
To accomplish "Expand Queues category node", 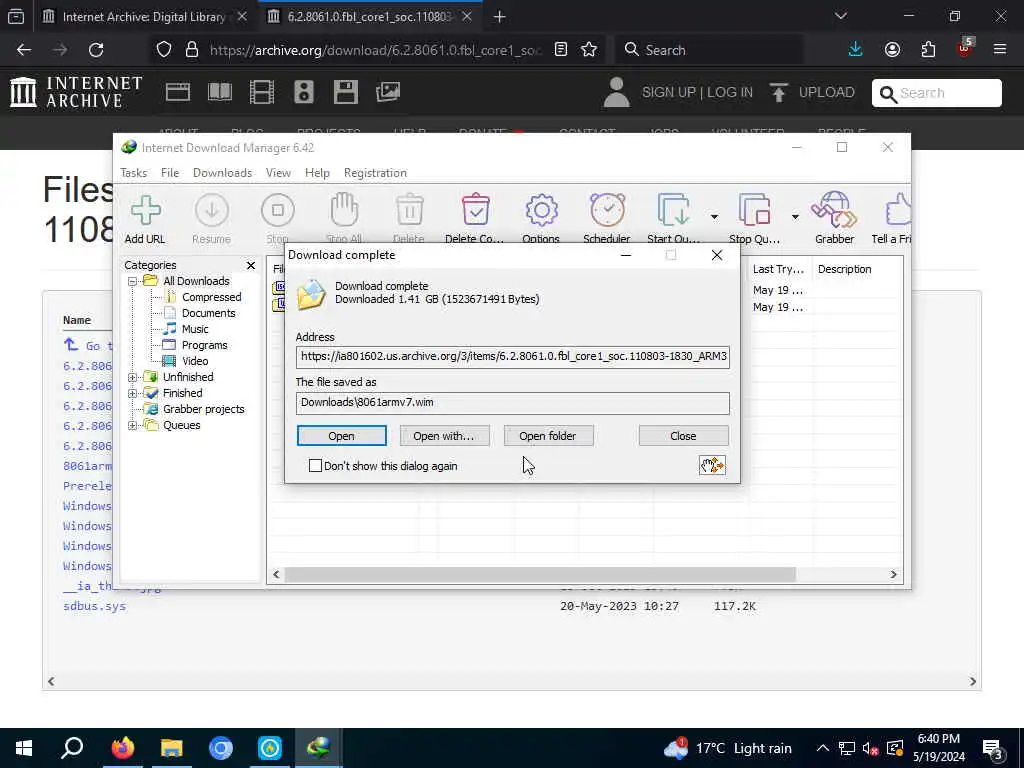I will pos(133,426).
